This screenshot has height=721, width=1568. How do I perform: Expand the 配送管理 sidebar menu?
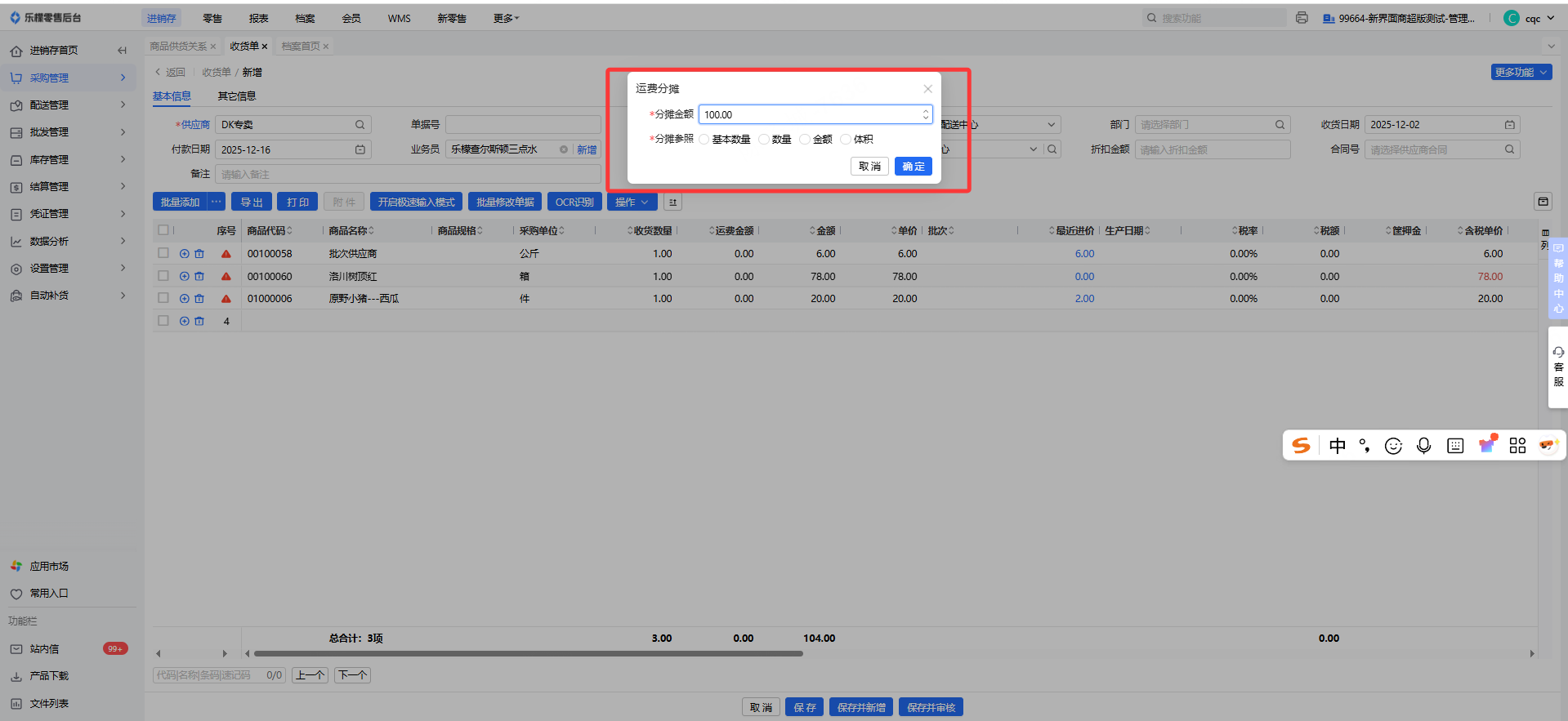click(x=69, y=105)
